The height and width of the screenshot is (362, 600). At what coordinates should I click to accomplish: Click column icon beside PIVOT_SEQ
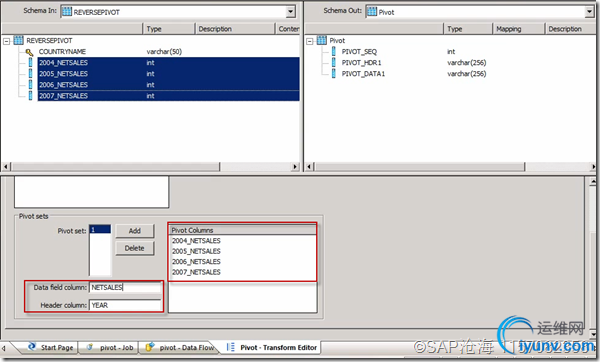pos(334,52)
